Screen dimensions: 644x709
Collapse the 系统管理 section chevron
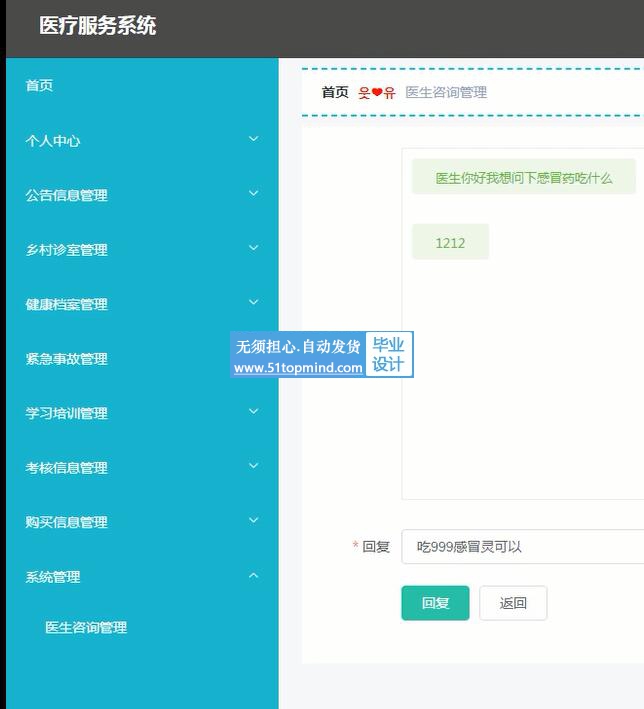click(254, 575)
